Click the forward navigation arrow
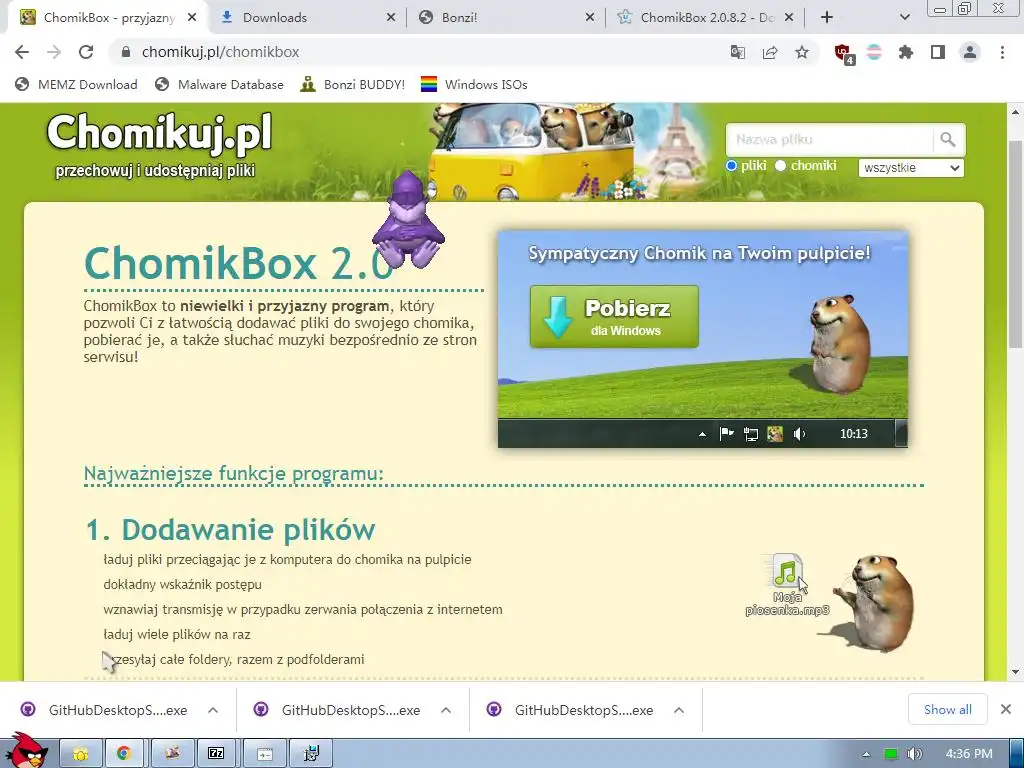Screen dimensions: 1024x768 [54, 52]
